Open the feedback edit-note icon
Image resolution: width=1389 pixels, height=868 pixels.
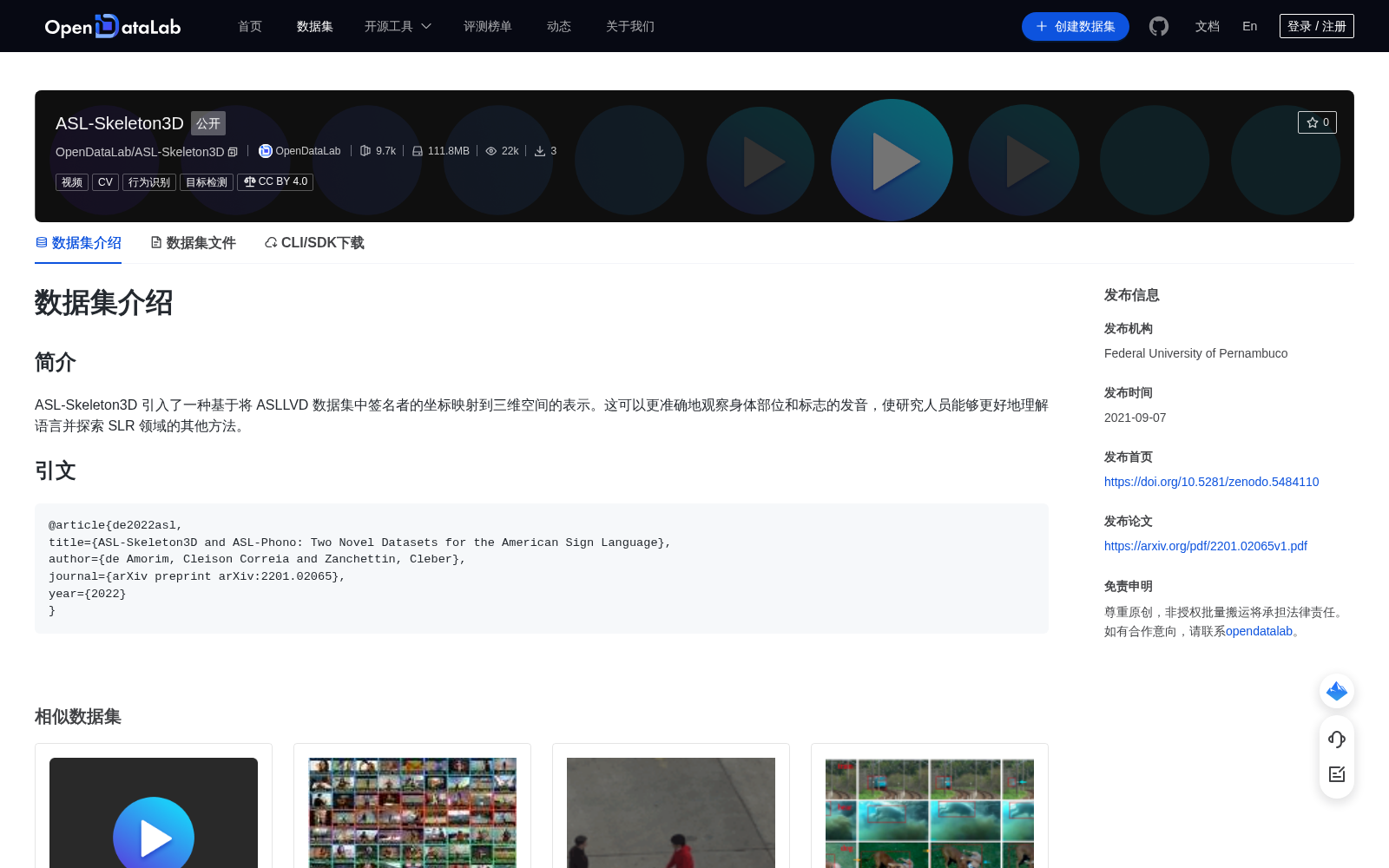[1337, 774]
